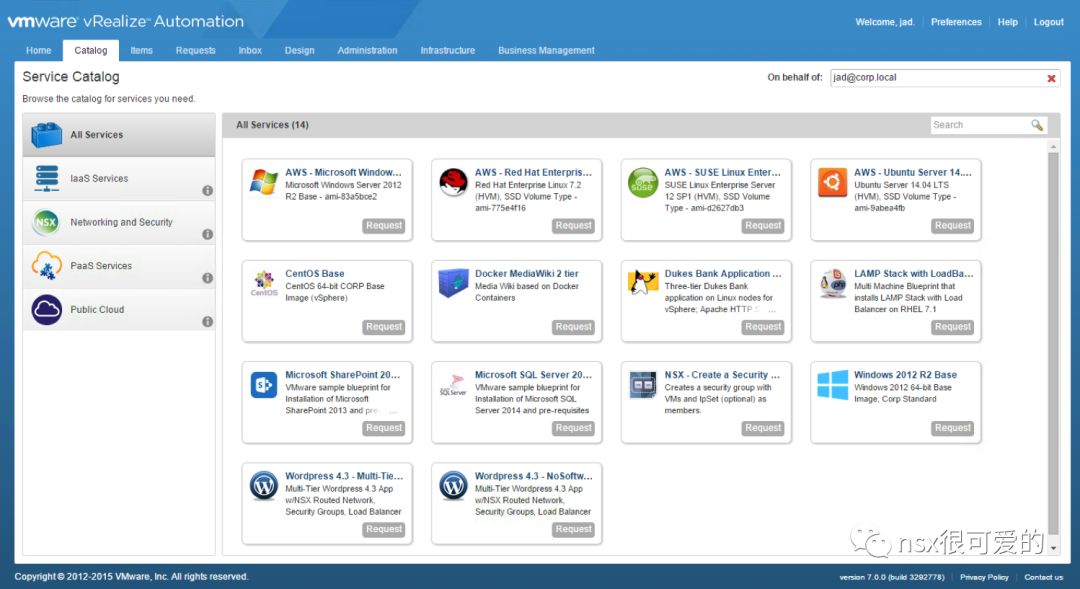Show info for IaaS Services

(x=207, y=191)
